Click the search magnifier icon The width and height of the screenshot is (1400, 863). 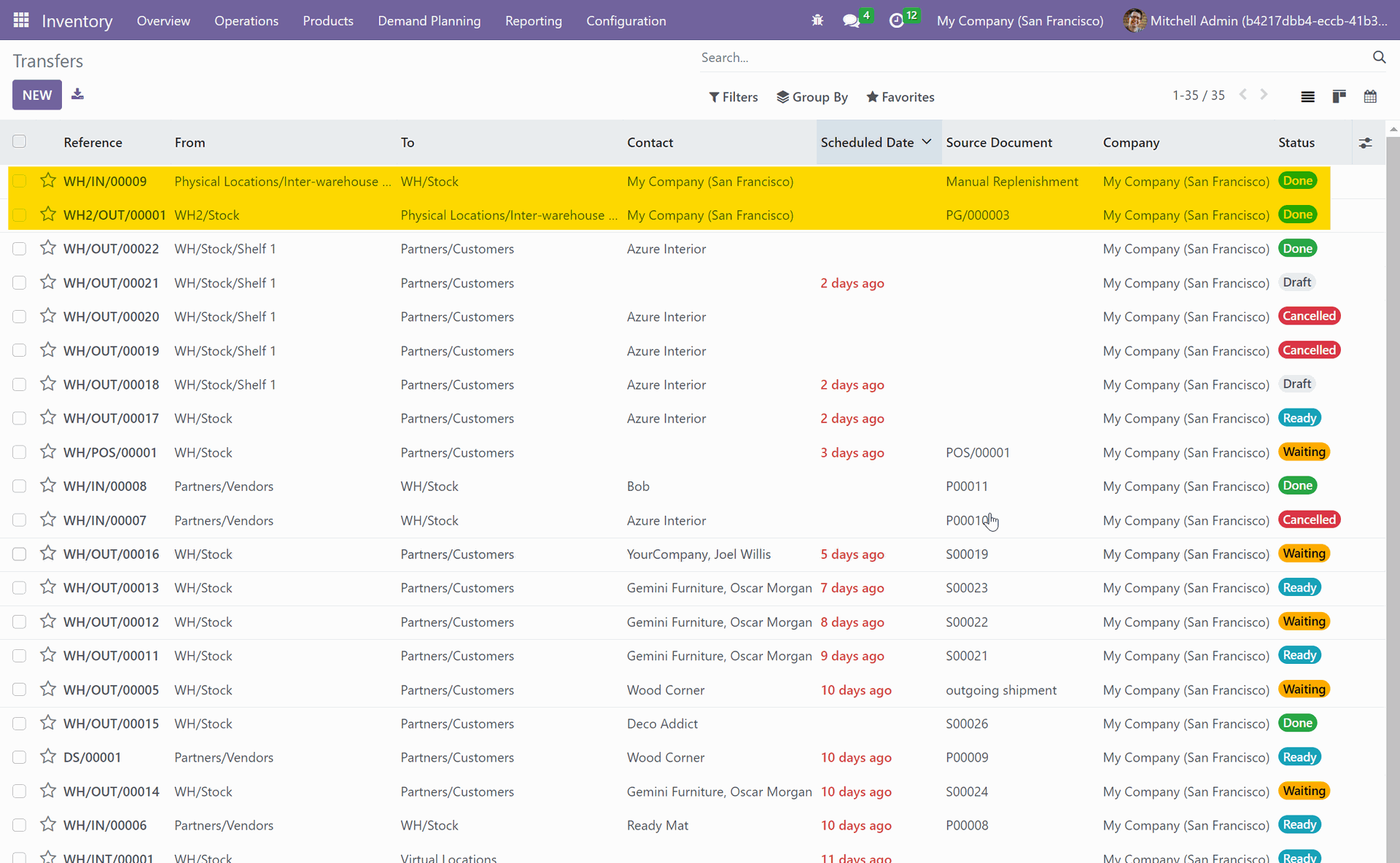(x=1379, y=58)
